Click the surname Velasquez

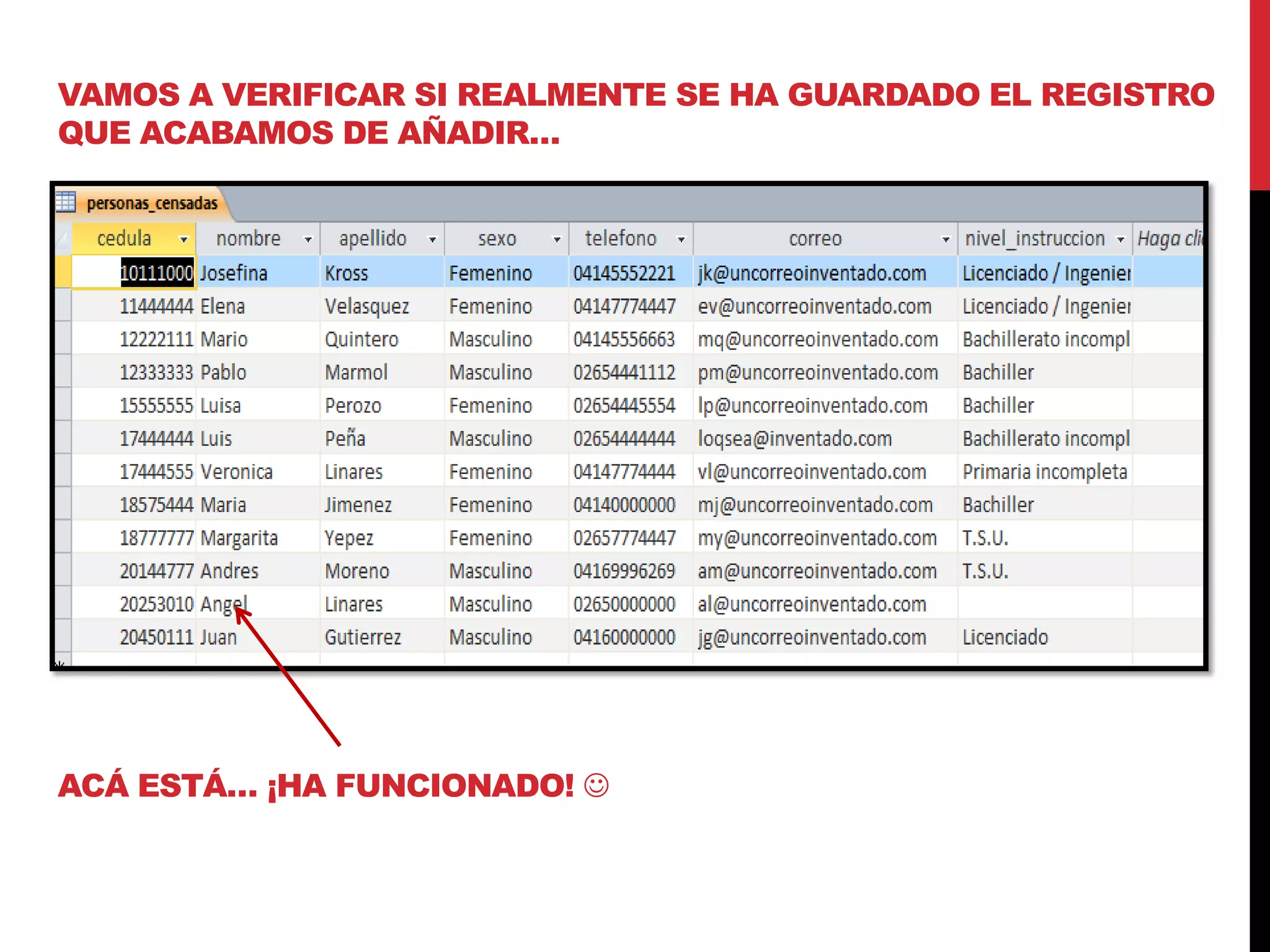point(367,307)
